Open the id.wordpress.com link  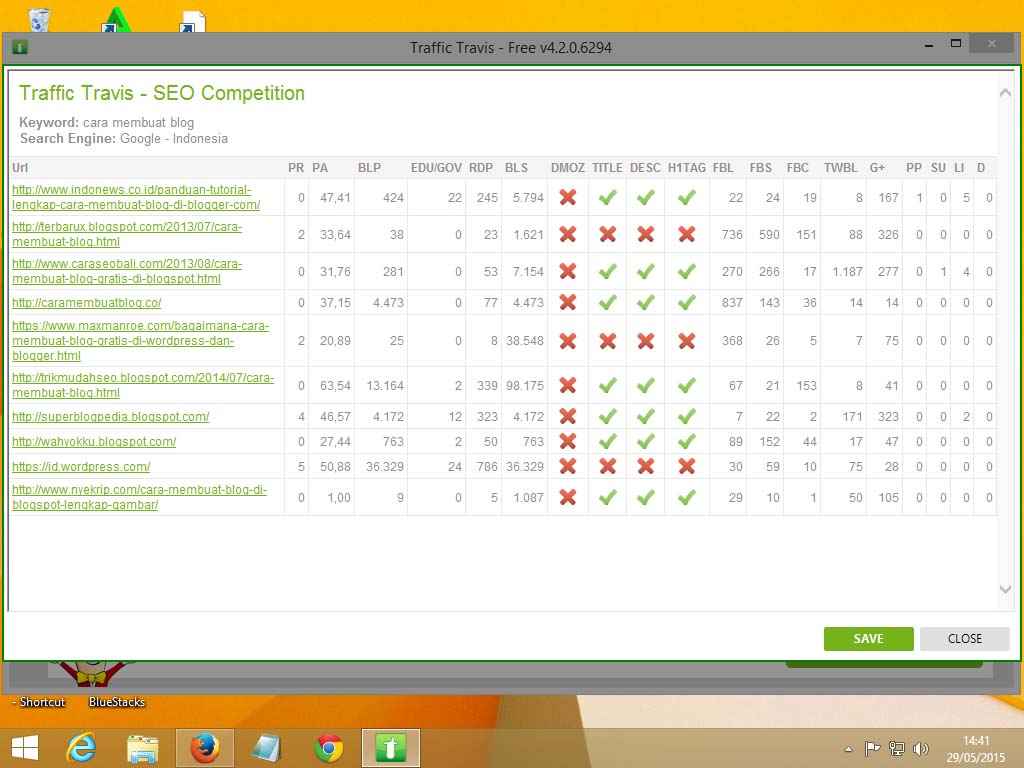tap(81, 467)
